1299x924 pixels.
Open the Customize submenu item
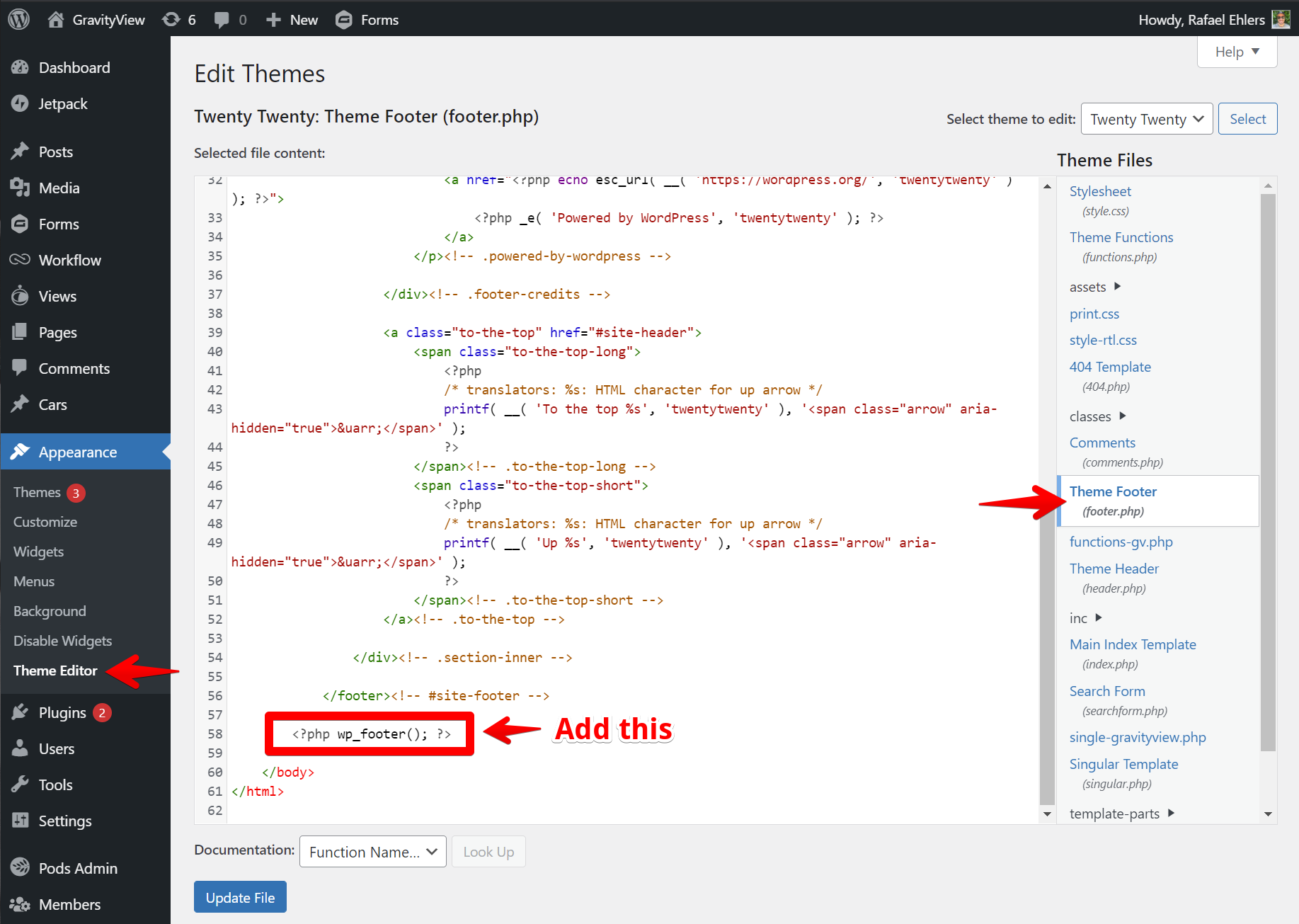tap(45, 522)
